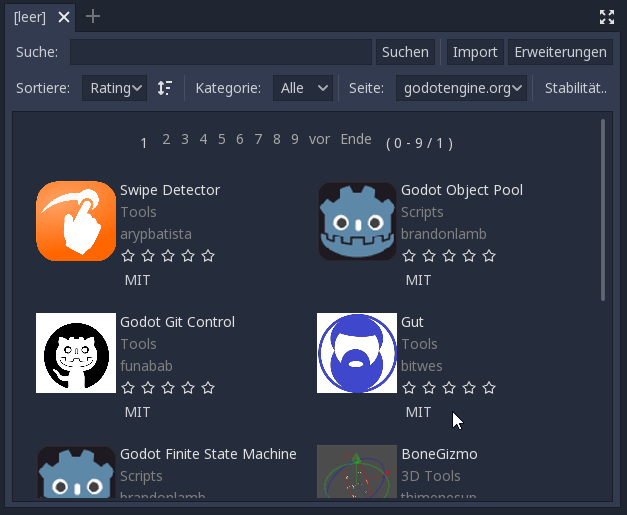
Task: Click the Suche search input field
Action: click(221, 52)
